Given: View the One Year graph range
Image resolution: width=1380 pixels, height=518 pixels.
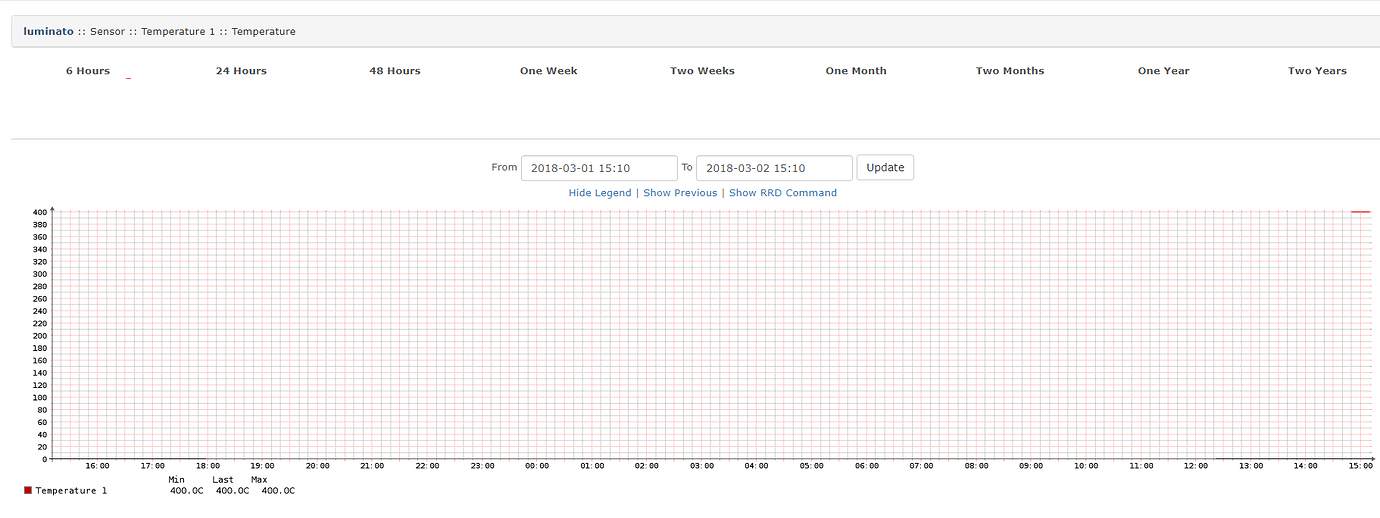Looking at the screenshot, I should pyautogui.click(x=1163, y=71).
